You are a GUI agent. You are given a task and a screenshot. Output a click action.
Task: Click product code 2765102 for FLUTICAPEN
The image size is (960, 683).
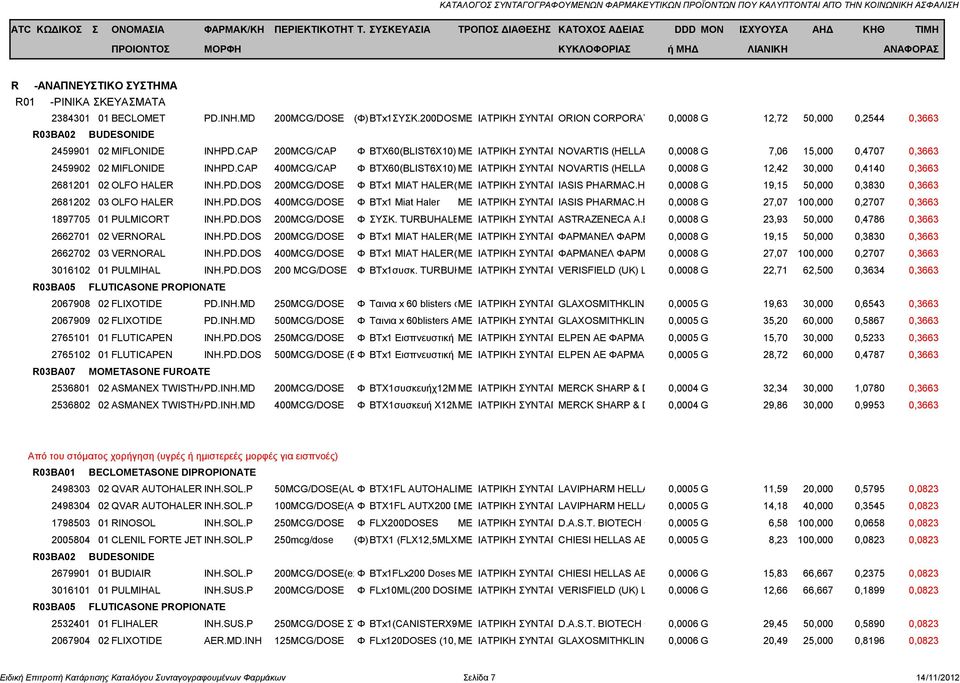pyautogui.click(x=70, y=354)
